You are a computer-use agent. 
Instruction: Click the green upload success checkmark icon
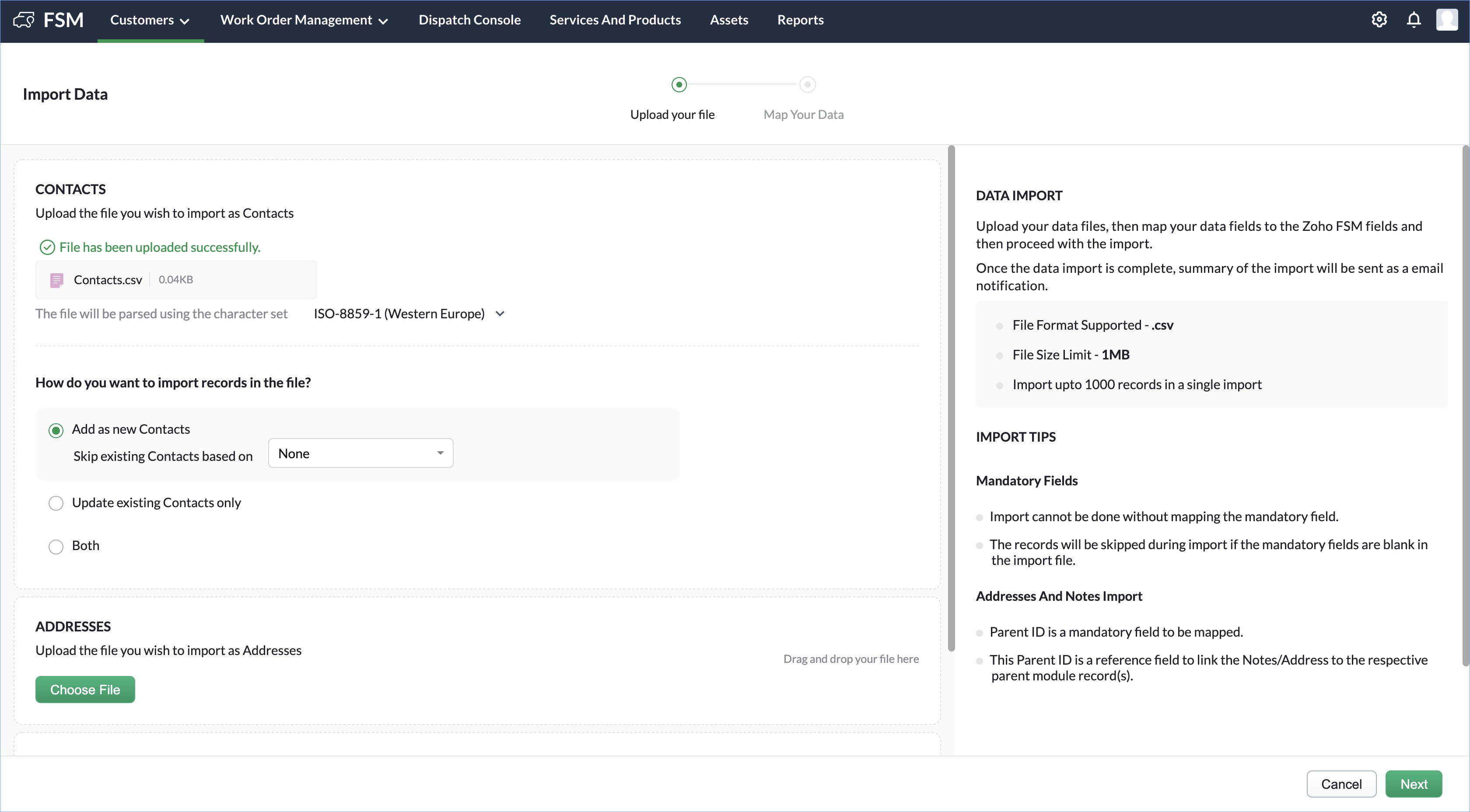pos(47,247)
